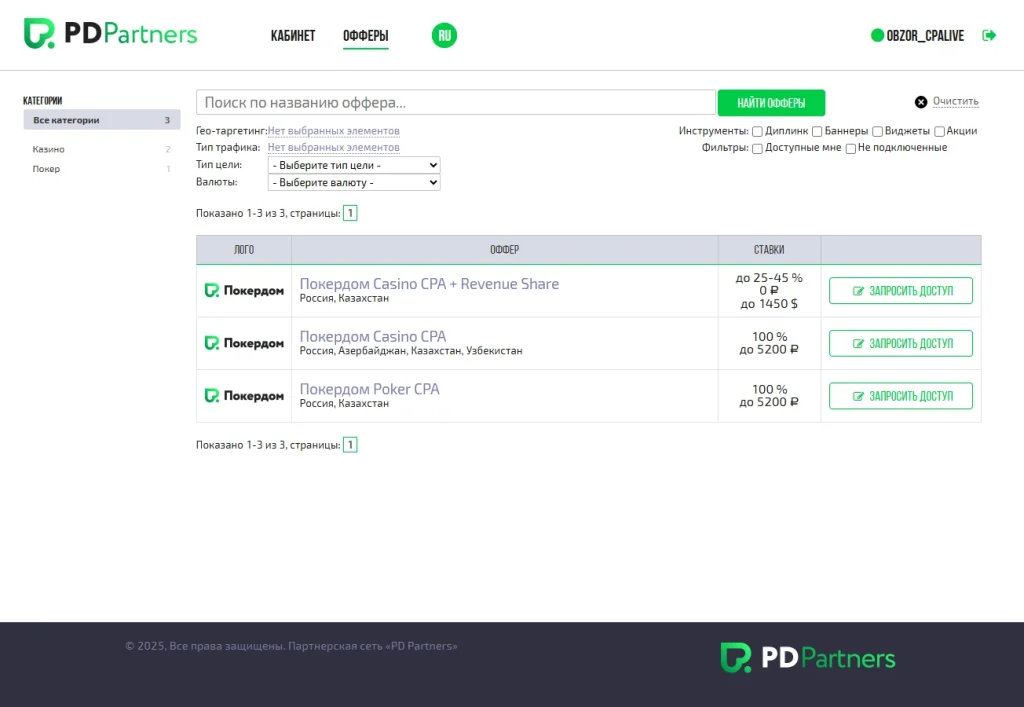The width and height of the screenshot is (1024, 707).
Task: Enable the Диплинк tools checkbox
Action: [x=757, y=131]
